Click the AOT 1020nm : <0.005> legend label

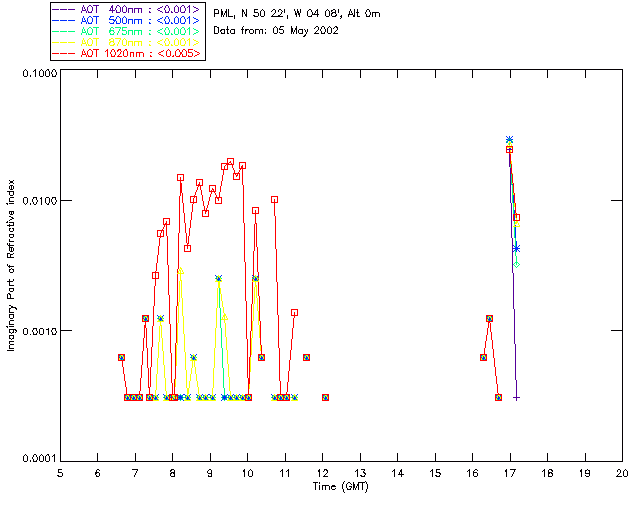click(x=140, y=53)
